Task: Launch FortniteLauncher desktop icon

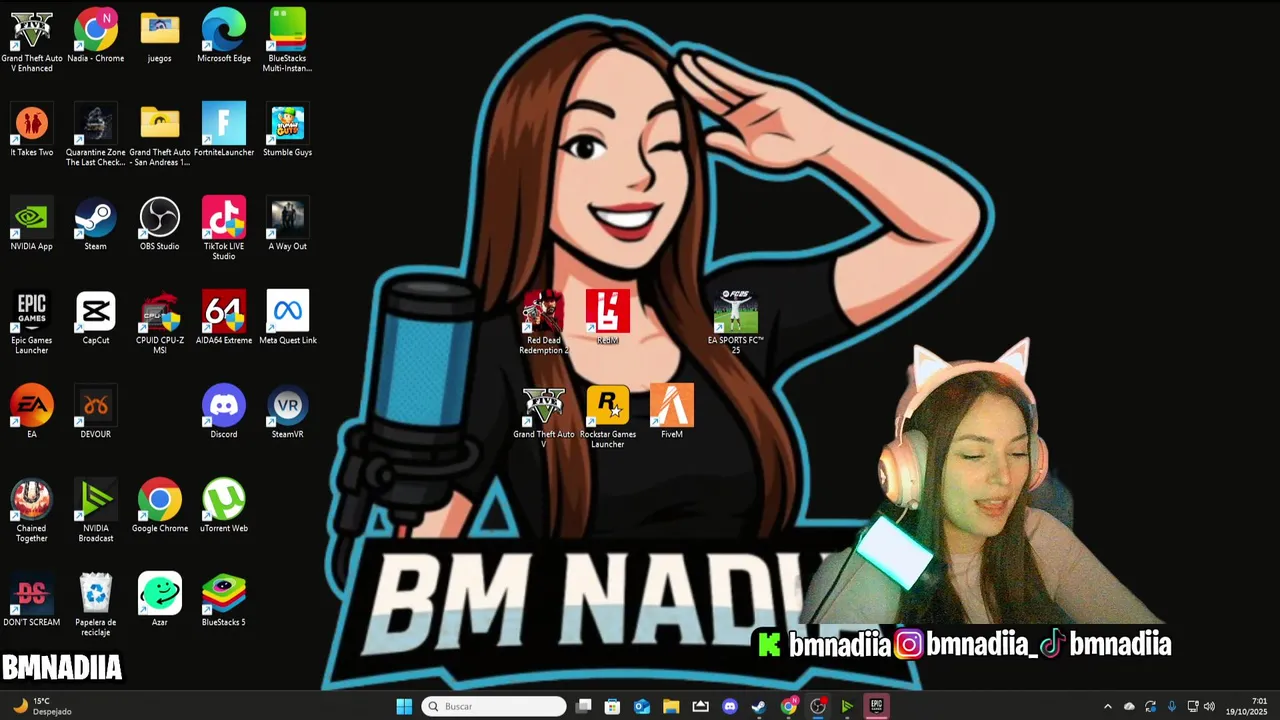Action: (224, 130)
